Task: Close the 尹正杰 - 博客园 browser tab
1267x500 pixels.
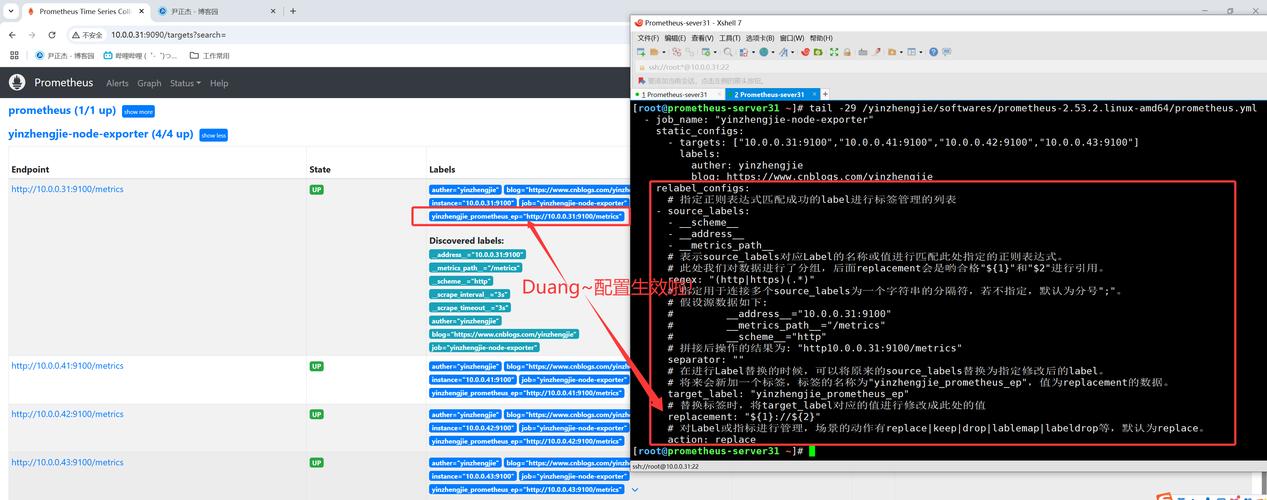Action: [274, 11]
